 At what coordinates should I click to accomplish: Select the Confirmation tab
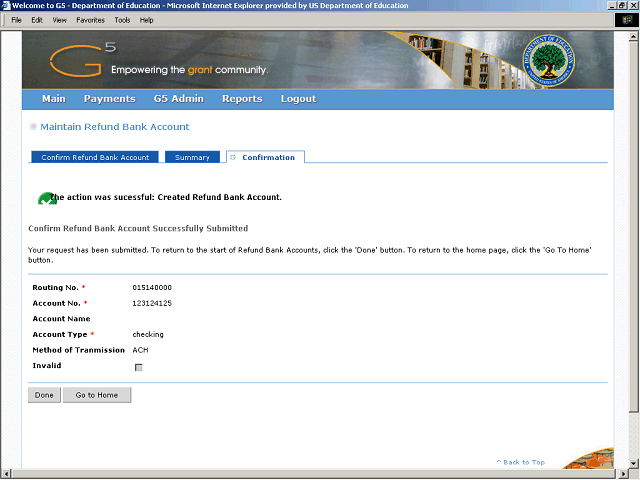click(265, 157)
